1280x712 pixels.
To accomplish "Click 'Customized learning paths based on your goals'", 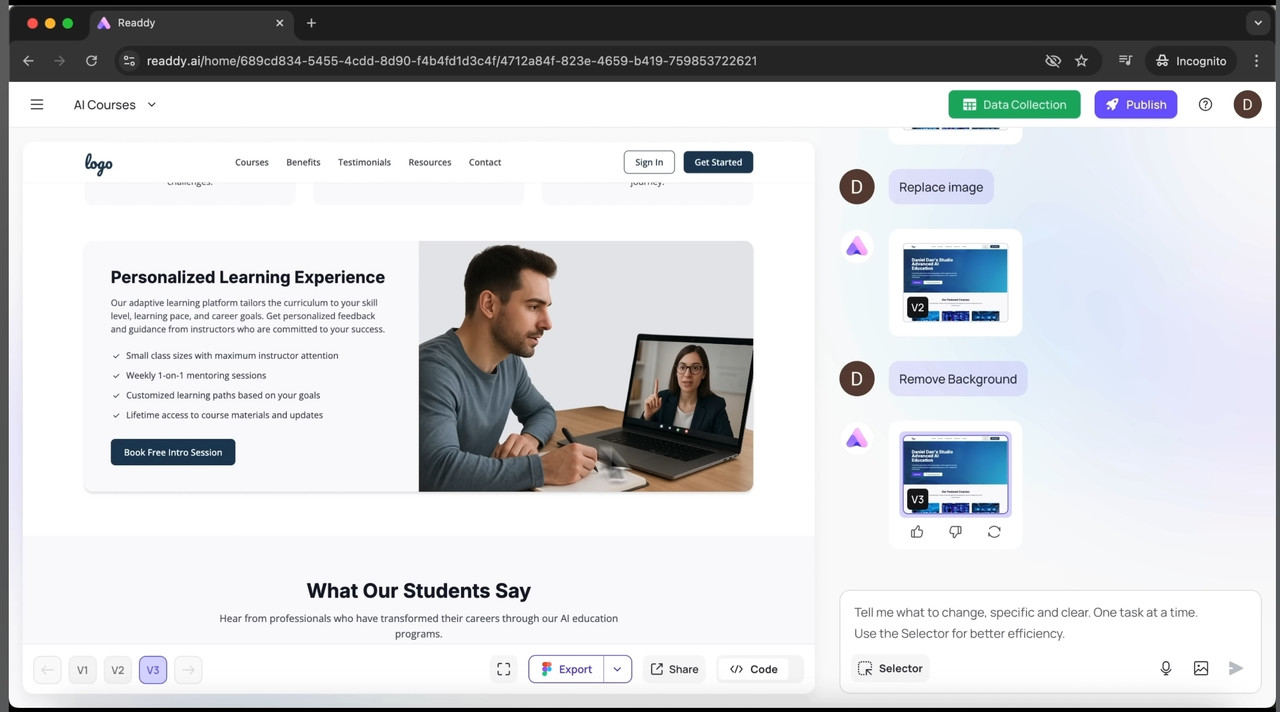I will (223, 395).
